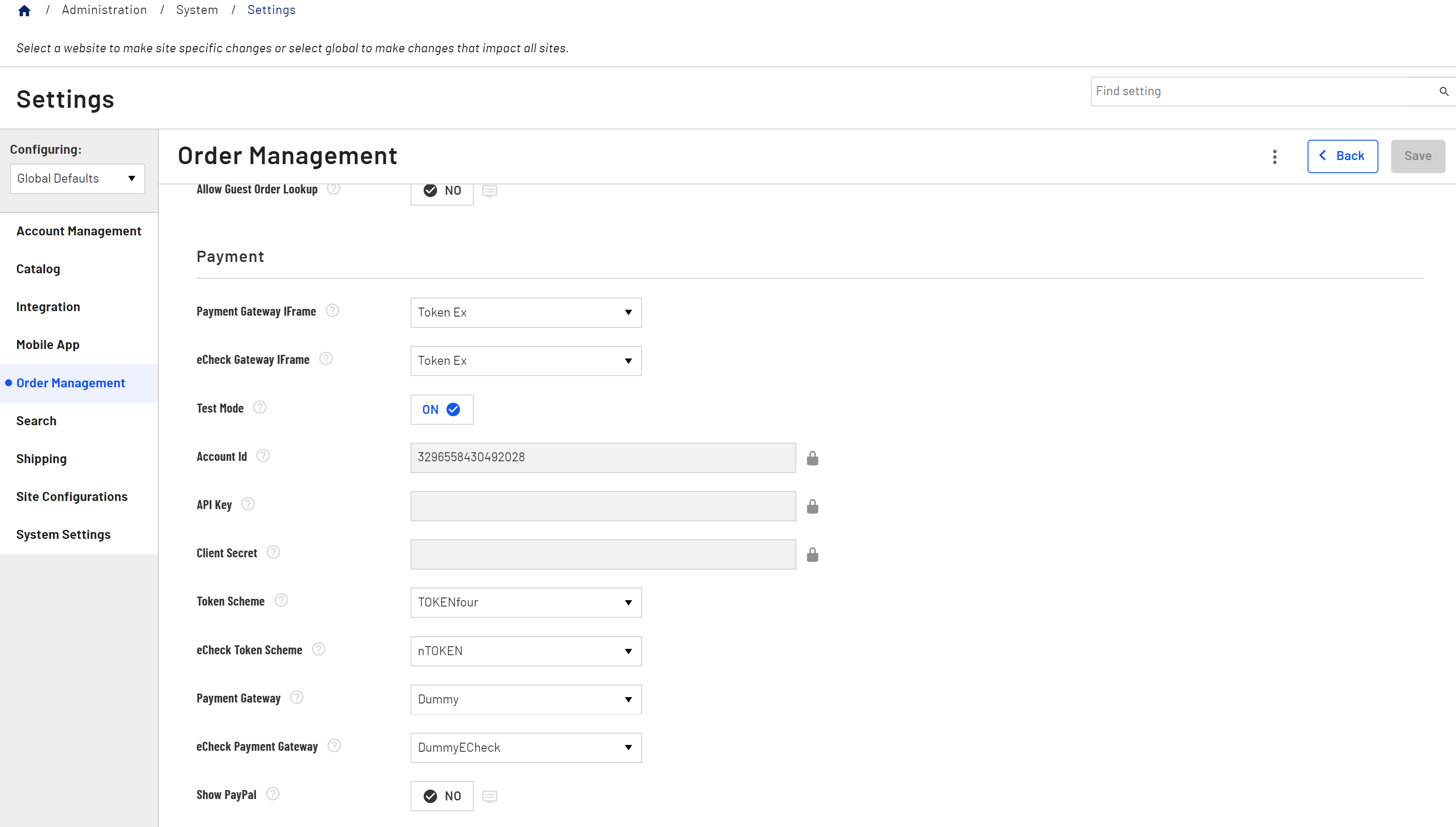1456x827 pixels.
Task: Click help icon next to Test Mode
Action: click(x=260, y=407)
